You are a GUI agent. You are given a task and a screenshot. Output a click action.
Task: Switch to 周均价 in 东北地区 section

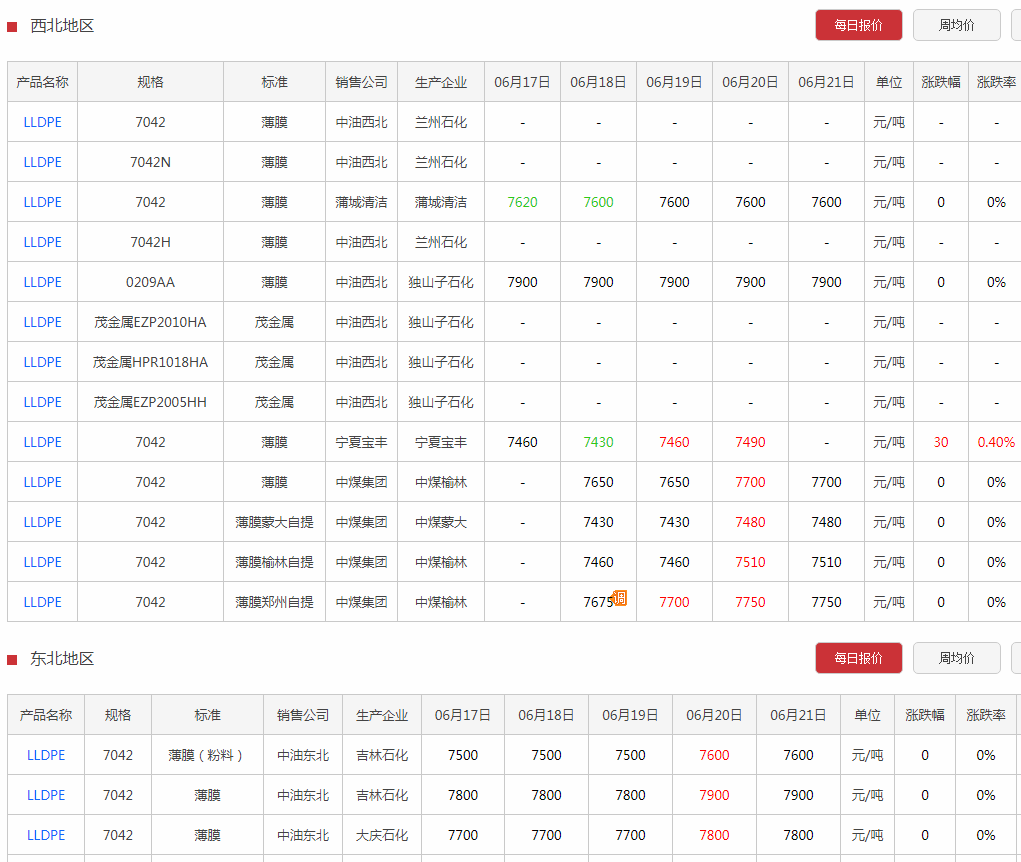(x=956, y=658)
